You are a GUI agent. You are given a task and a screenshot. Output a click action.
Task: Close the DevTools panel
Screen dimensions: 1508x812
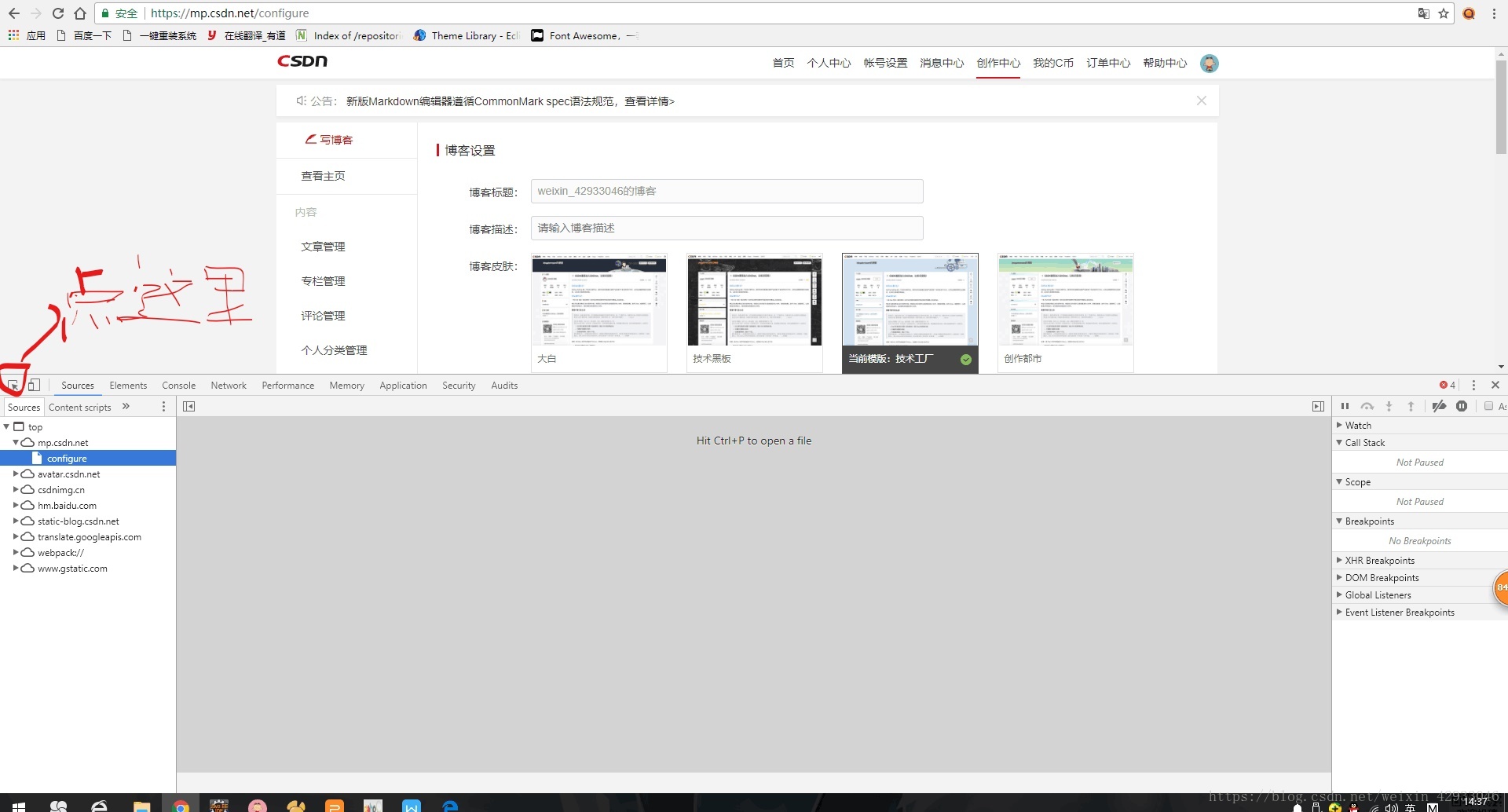tap(1495, 386)
